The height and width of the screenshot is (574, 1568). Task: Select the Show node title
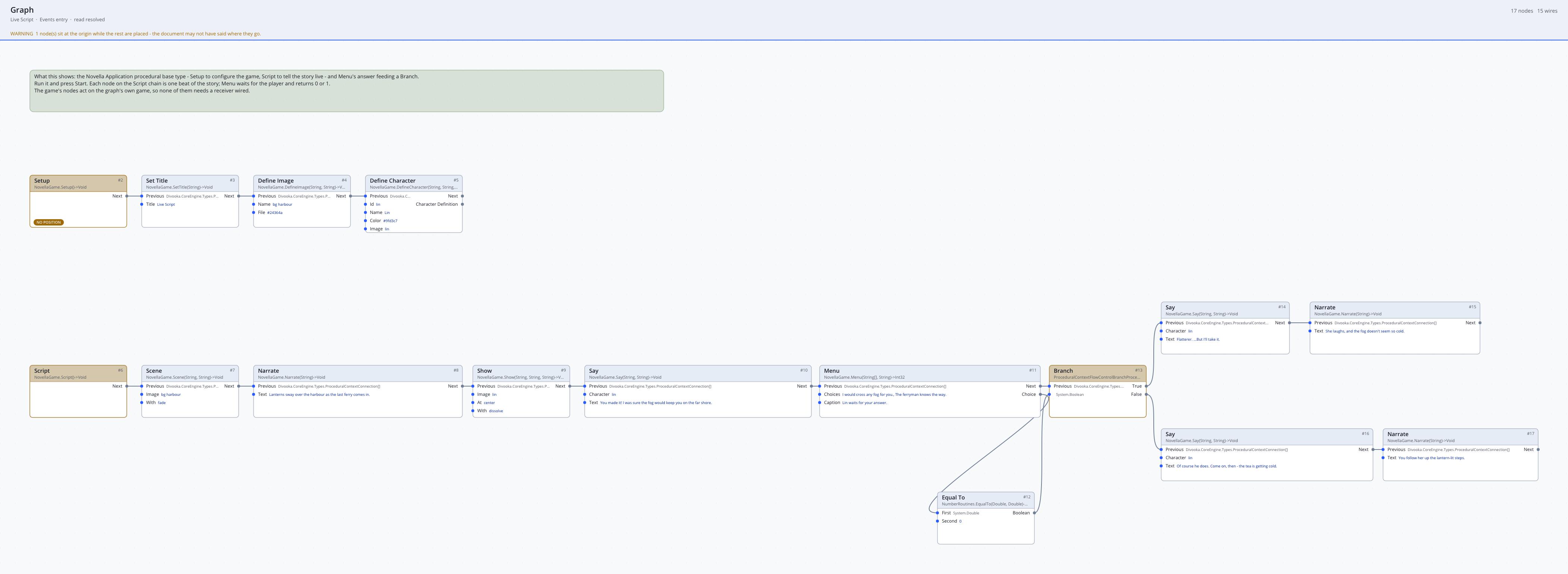click(484, 371)
